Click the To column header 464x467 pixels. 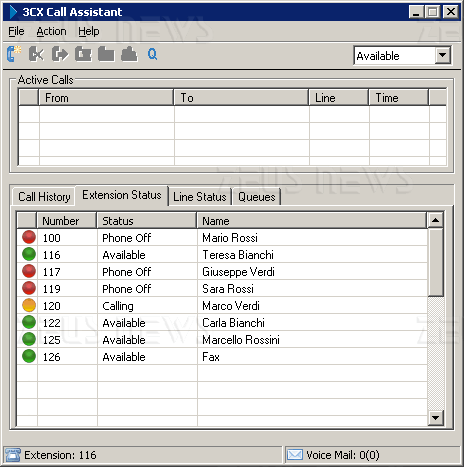[241, 98]
